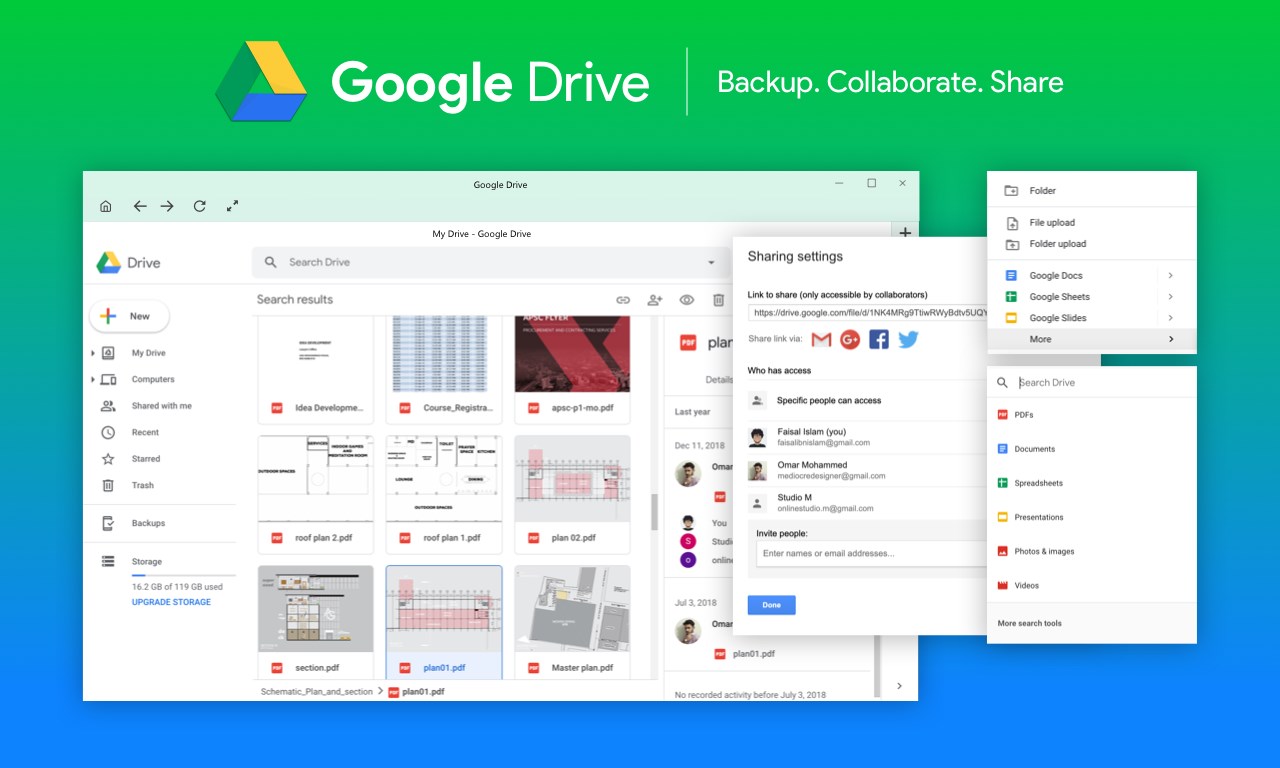Viewport: 1280px width, 768px height.
Task: Reload the page with refresh icon
Action: (199, 206)
